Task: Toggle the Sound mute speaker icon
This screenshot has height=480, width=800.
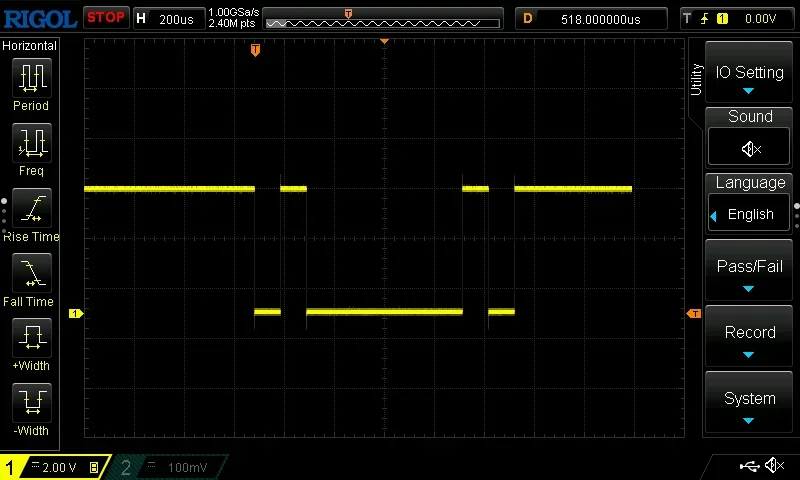Action: [x=749, y=149]
